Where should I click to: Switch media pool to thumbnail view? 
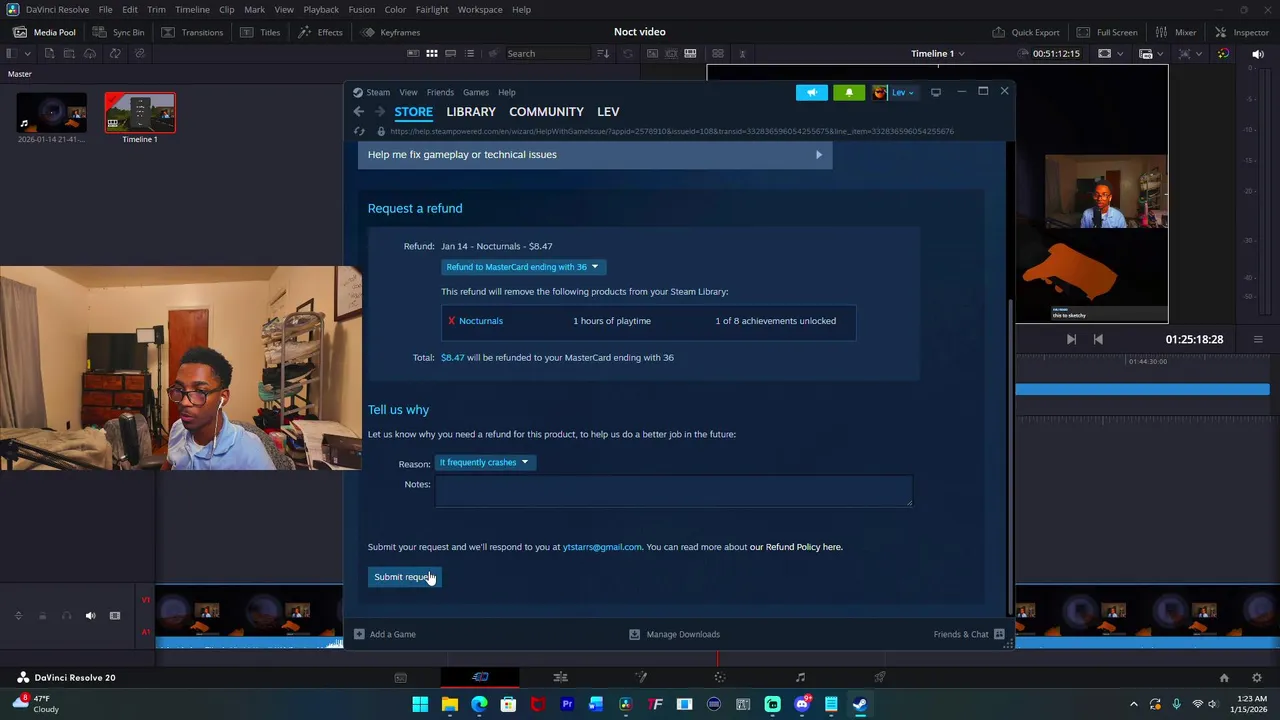pos(432,54)
